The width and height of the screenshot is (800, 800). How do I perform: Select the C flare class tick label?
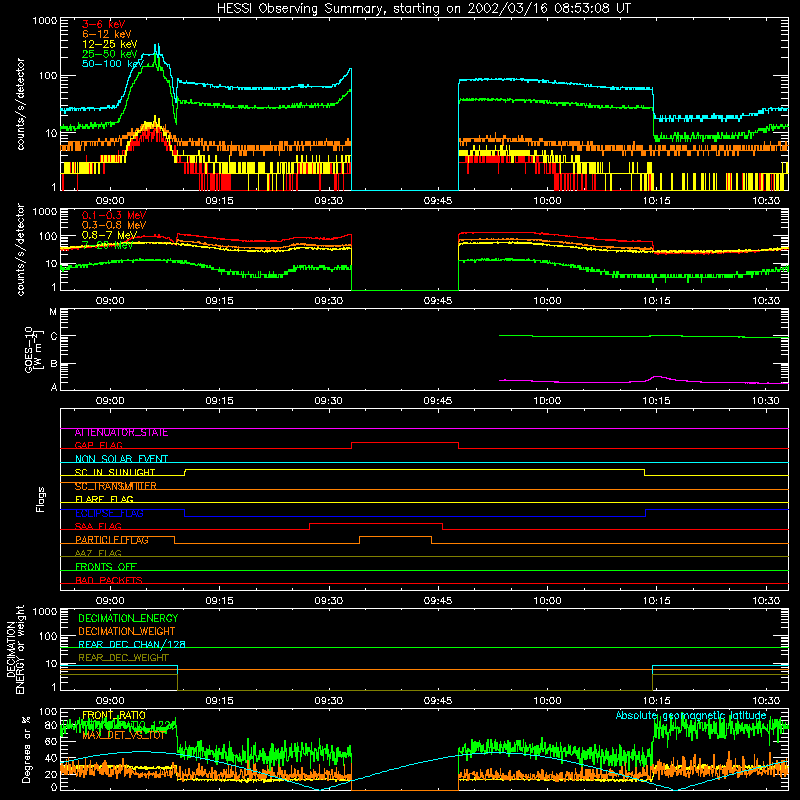54,336
